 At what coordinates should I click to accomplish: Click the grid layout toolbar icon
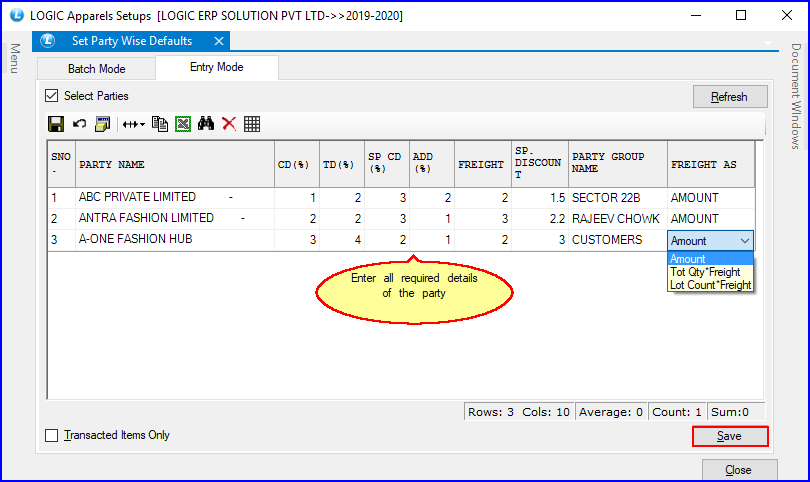pyautogui.click(x=252, y=124)
